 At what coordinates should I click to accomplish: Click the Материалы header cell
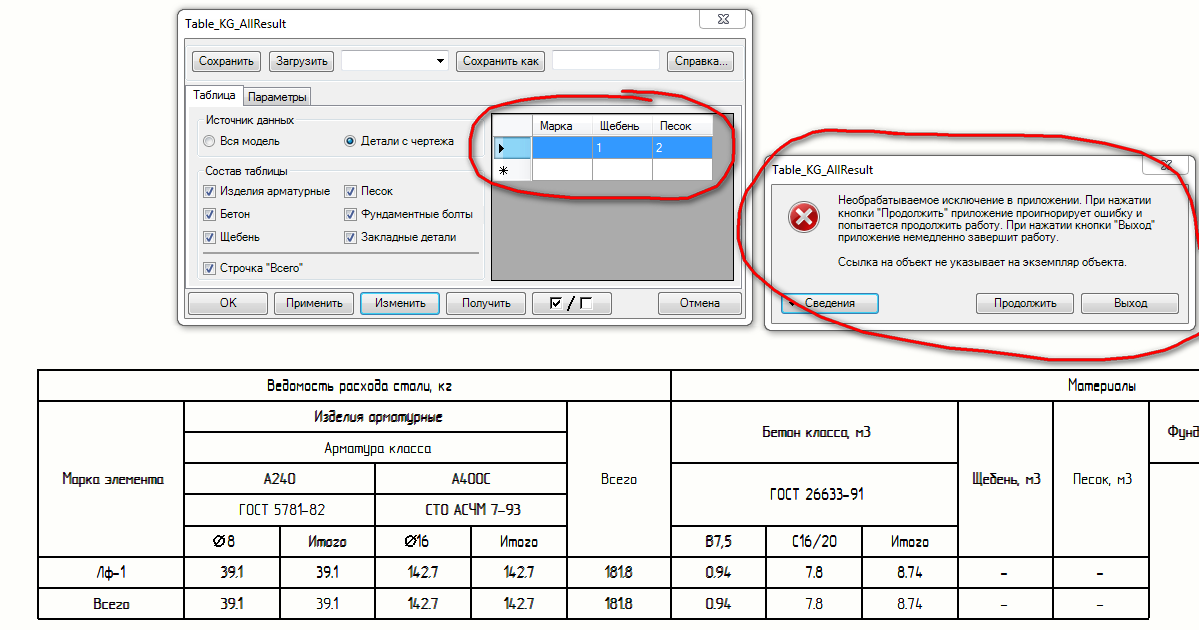(1101, 386)
